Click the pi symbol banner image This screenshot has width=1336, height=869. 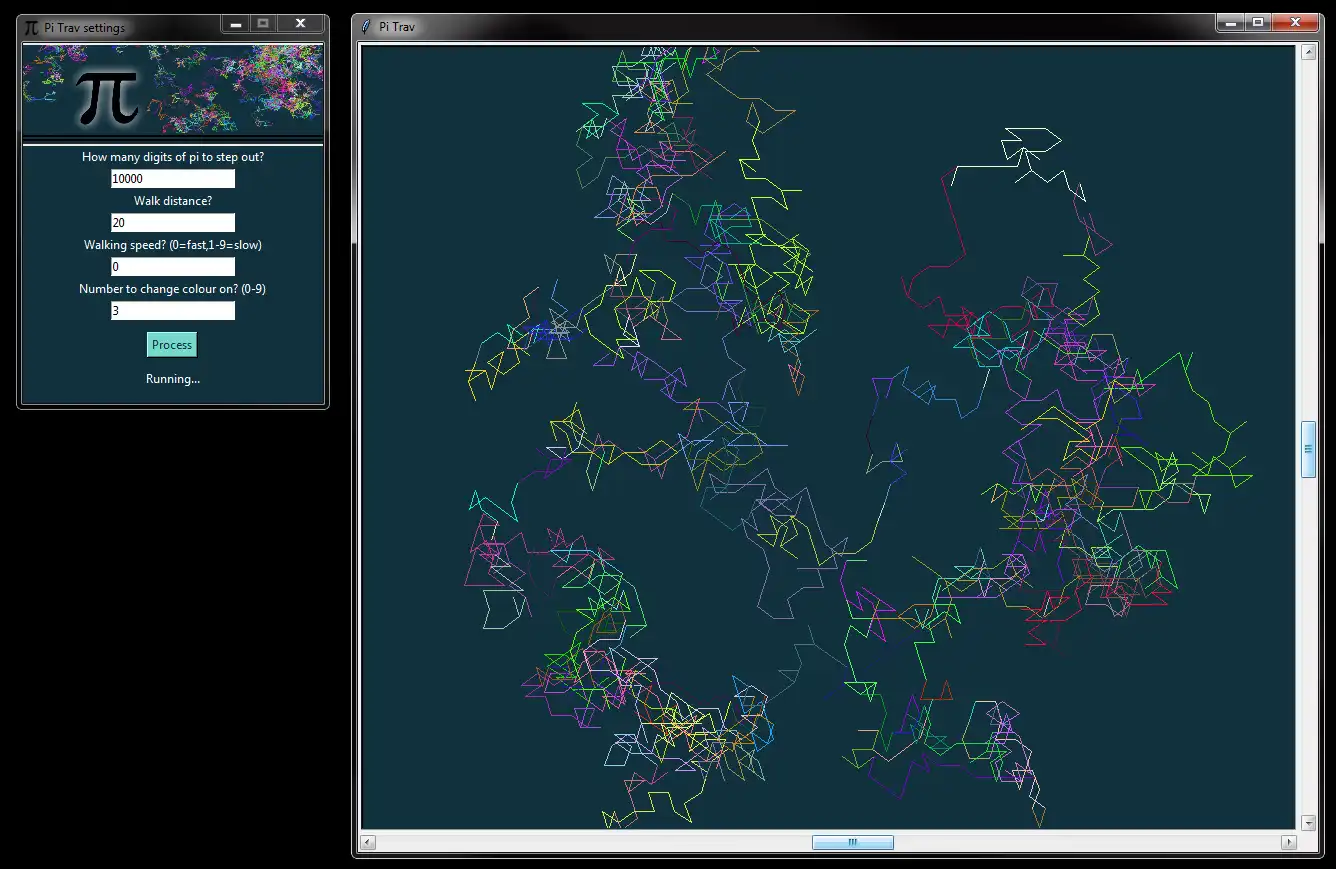tap(108, 96)
